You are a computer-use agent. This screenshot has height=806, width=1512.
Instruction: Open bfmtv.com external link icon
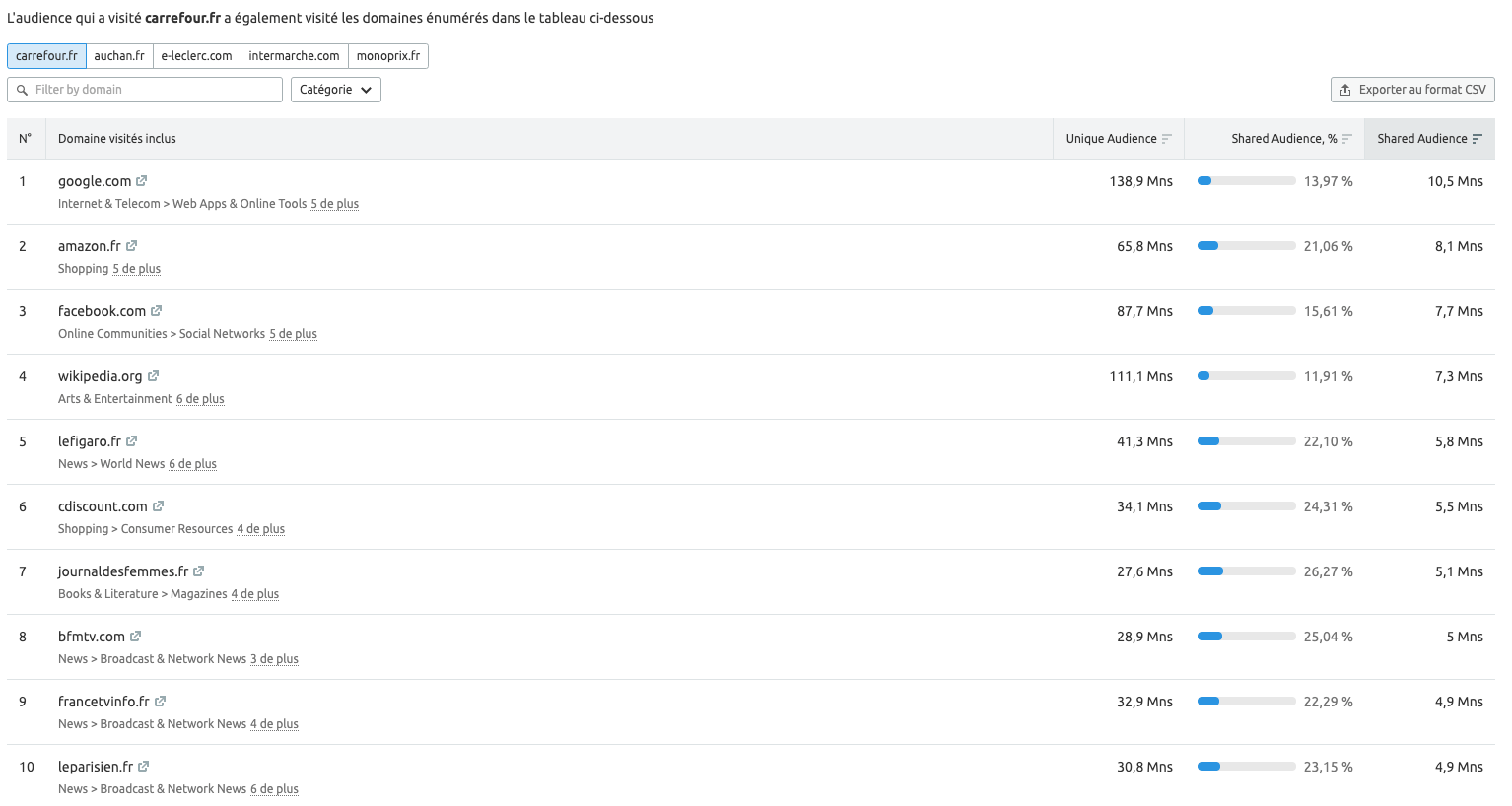pyautogui.click(x=135, y=637)
